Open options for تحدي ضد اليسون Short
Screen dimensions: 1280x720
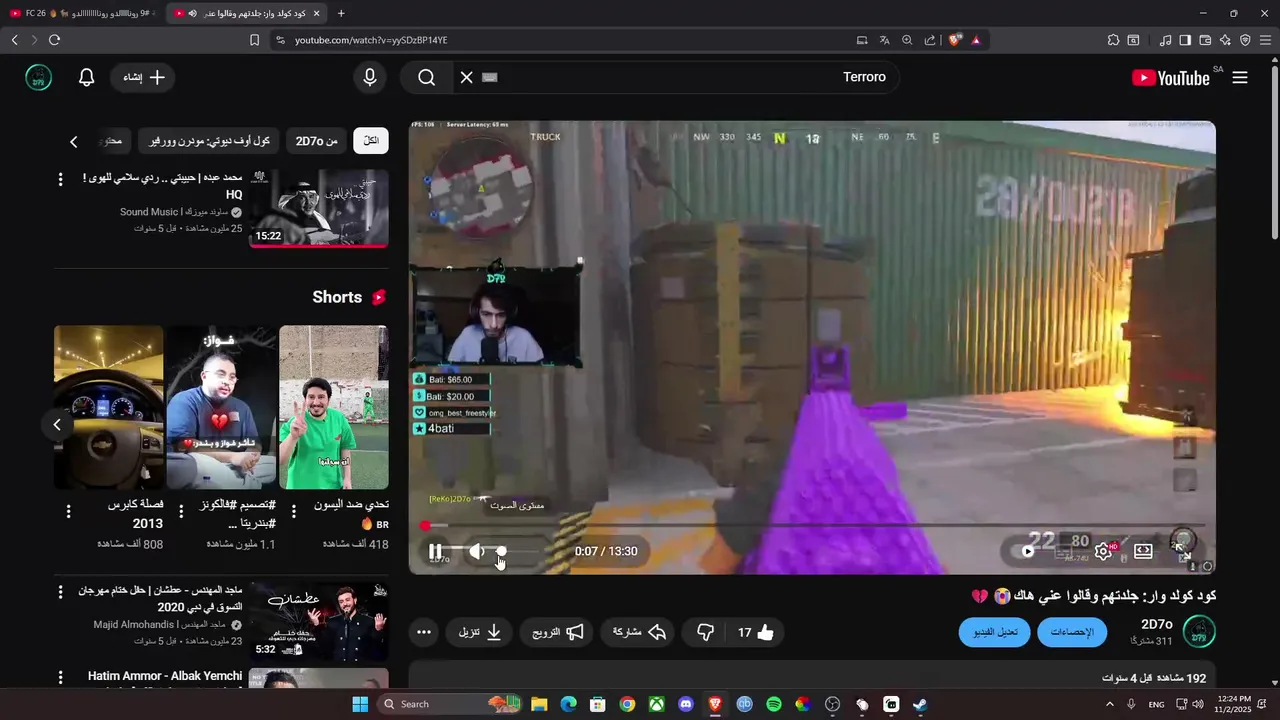tap(294, 511)
